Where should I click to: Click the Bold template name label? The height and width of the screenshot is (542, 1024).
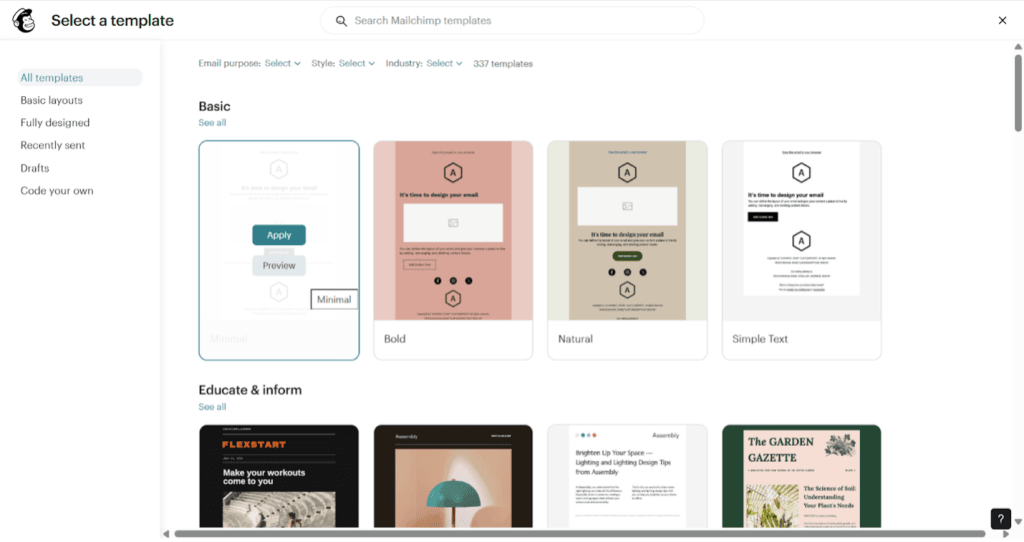tap(394, 339)
